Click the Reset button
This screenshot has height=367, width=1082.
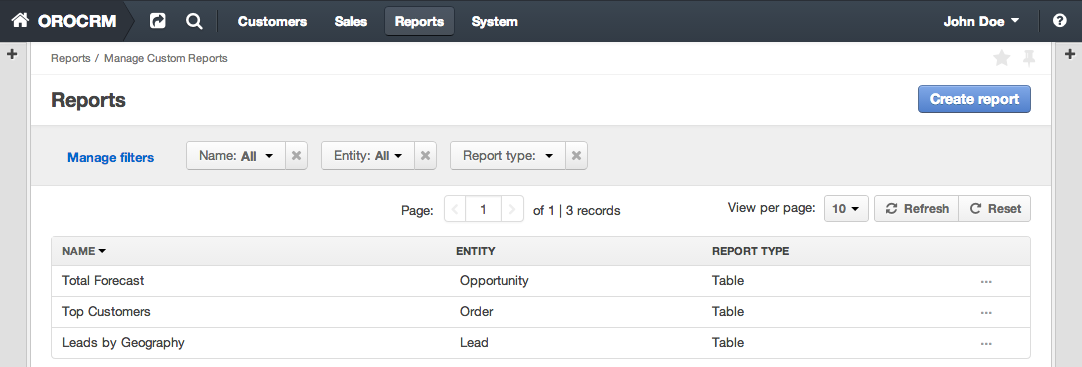(994, 209)
